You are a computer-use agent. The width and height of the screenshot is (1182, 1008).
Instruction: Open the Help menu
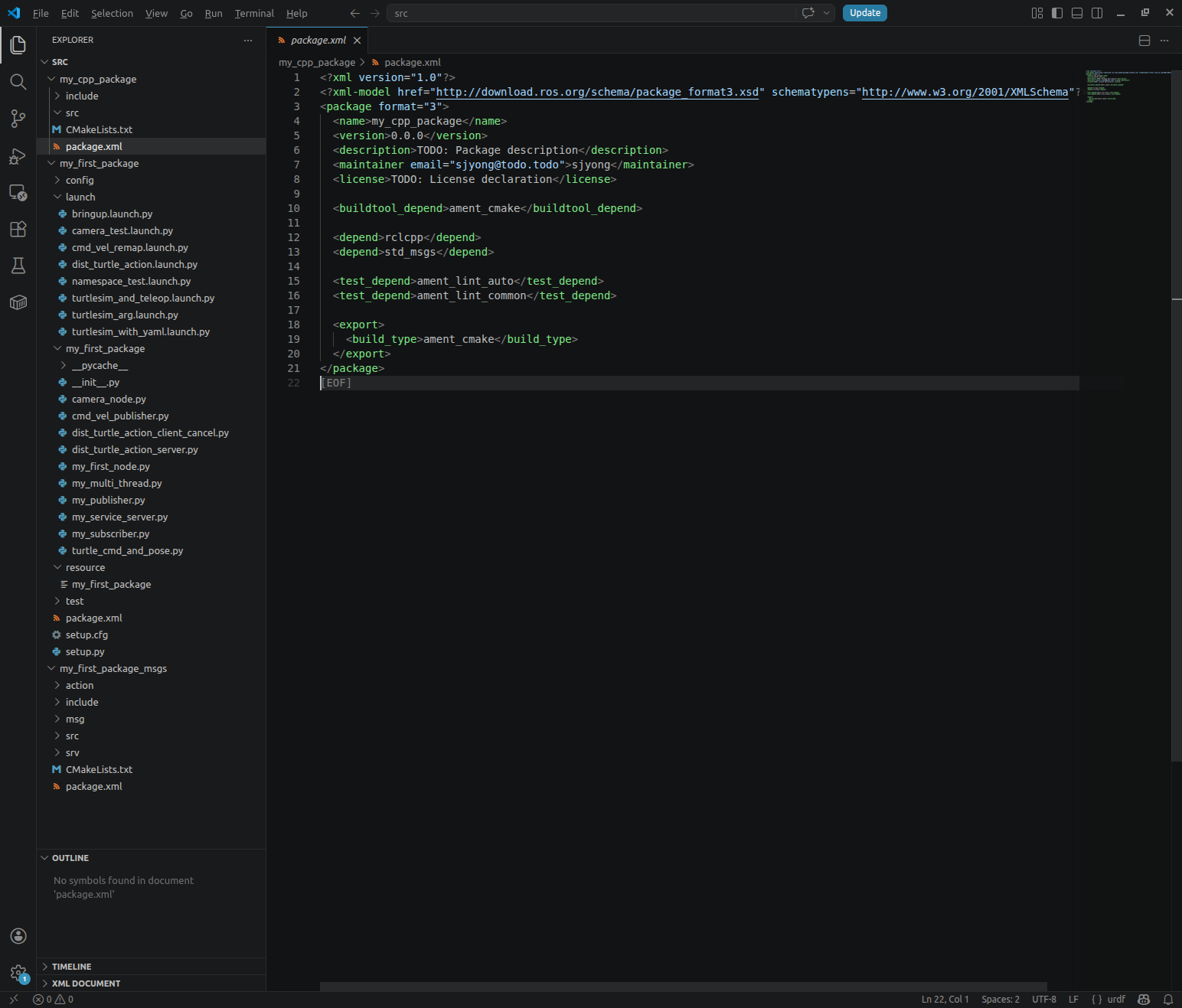click(297, 13)
